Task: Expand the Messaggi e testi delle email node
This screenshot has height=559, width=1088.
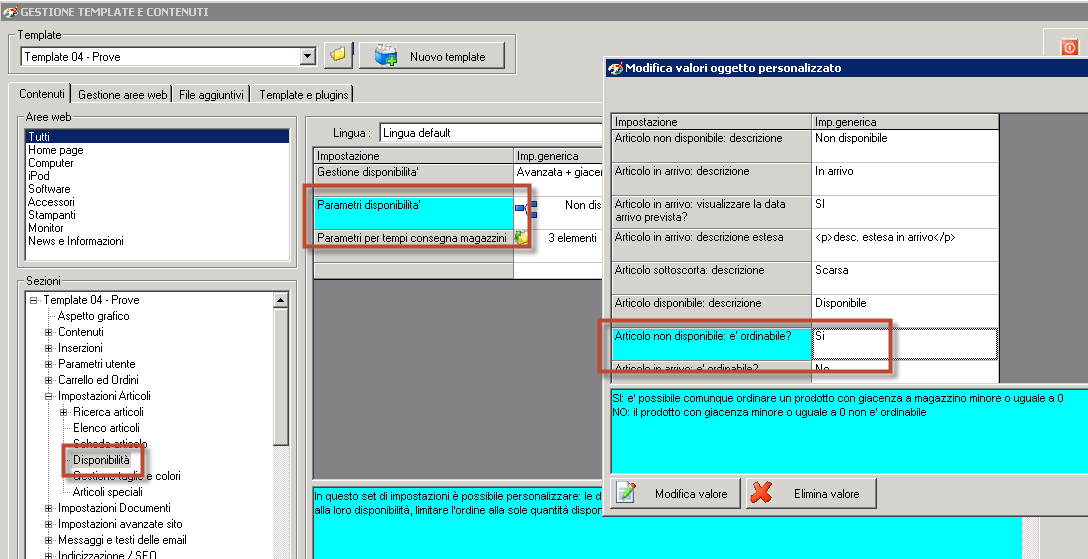Action: tap(49, 540)
